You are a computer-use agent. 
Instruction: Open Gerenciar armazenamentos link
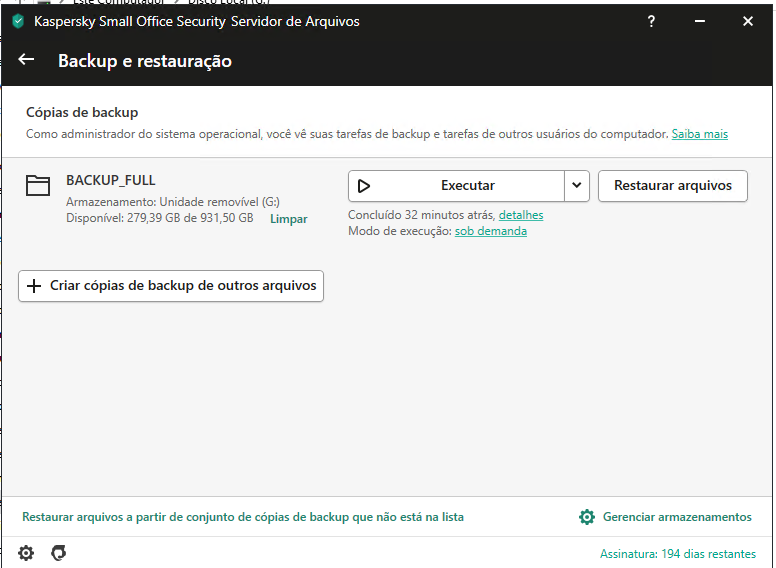677,517
